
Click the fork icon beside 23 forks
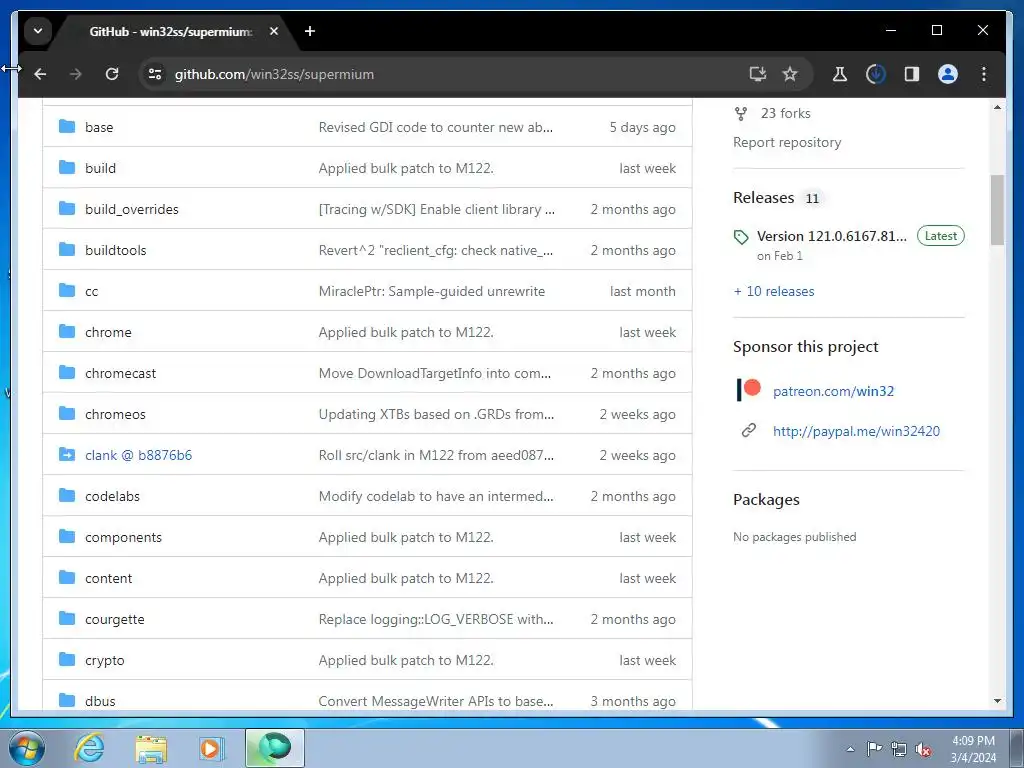[x=741, y=114]
